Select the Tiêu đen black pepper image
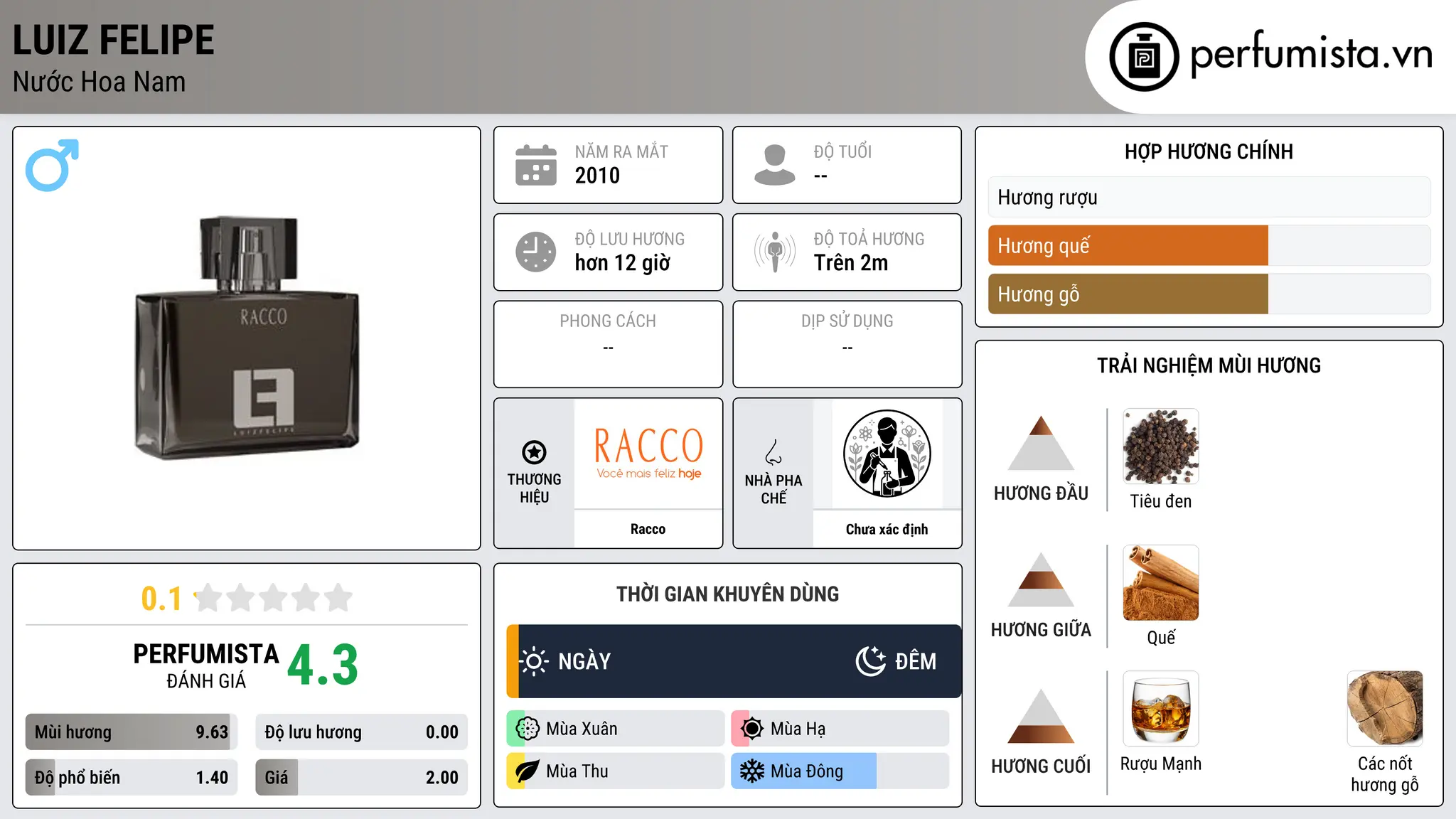 (x=1161, y=446)
